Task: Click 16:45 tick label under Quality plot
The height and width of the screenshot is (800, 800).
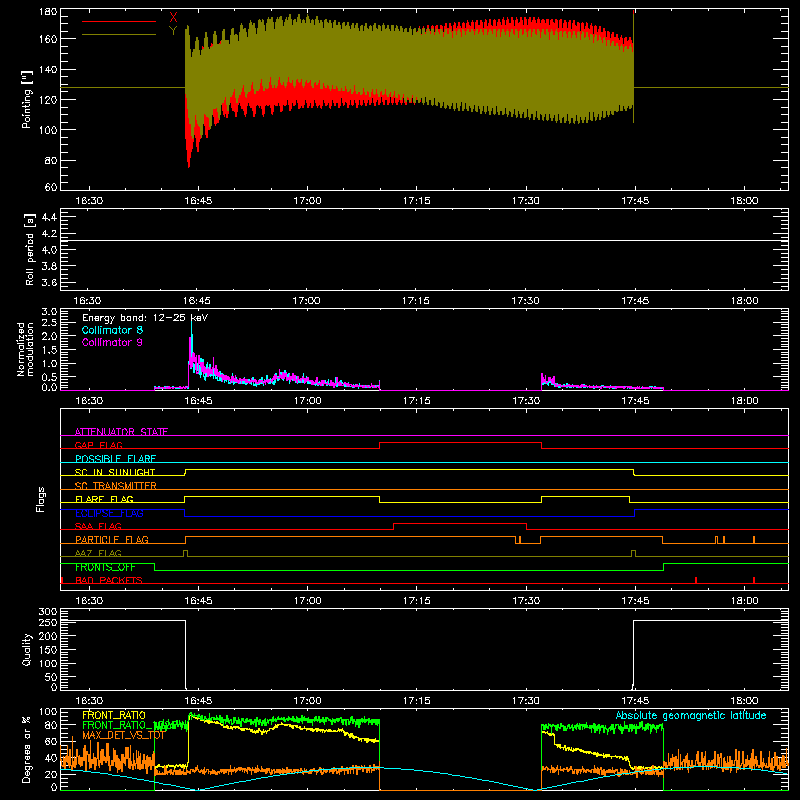Action: [198, 701]
